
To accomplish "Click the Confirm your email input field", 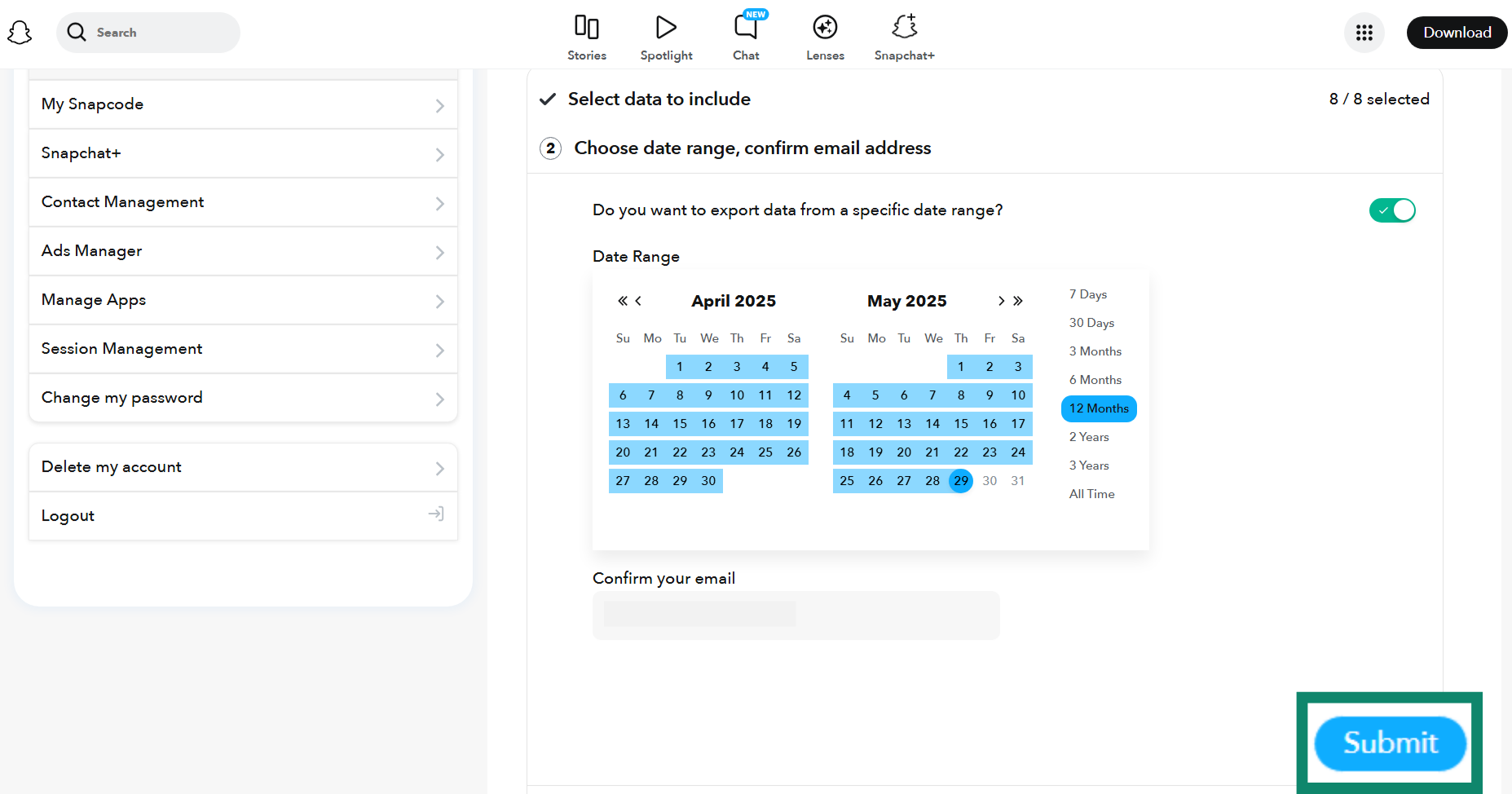I will (x=796, y=615).
